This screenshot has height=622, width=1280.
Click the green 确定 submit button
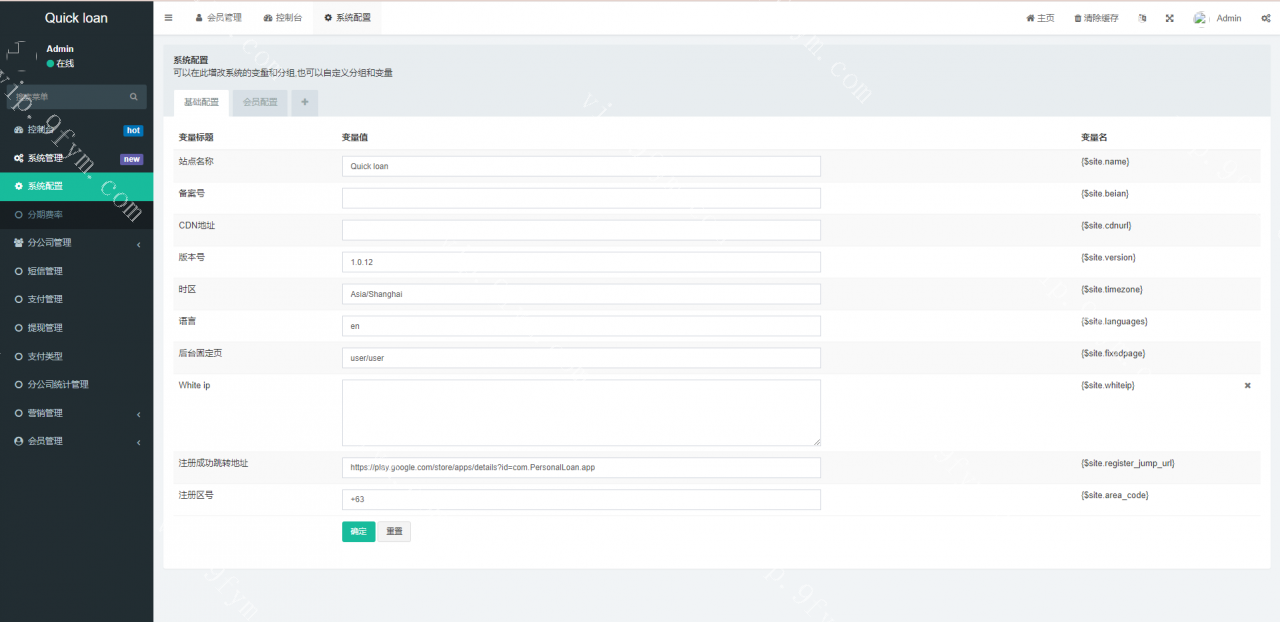358,531
